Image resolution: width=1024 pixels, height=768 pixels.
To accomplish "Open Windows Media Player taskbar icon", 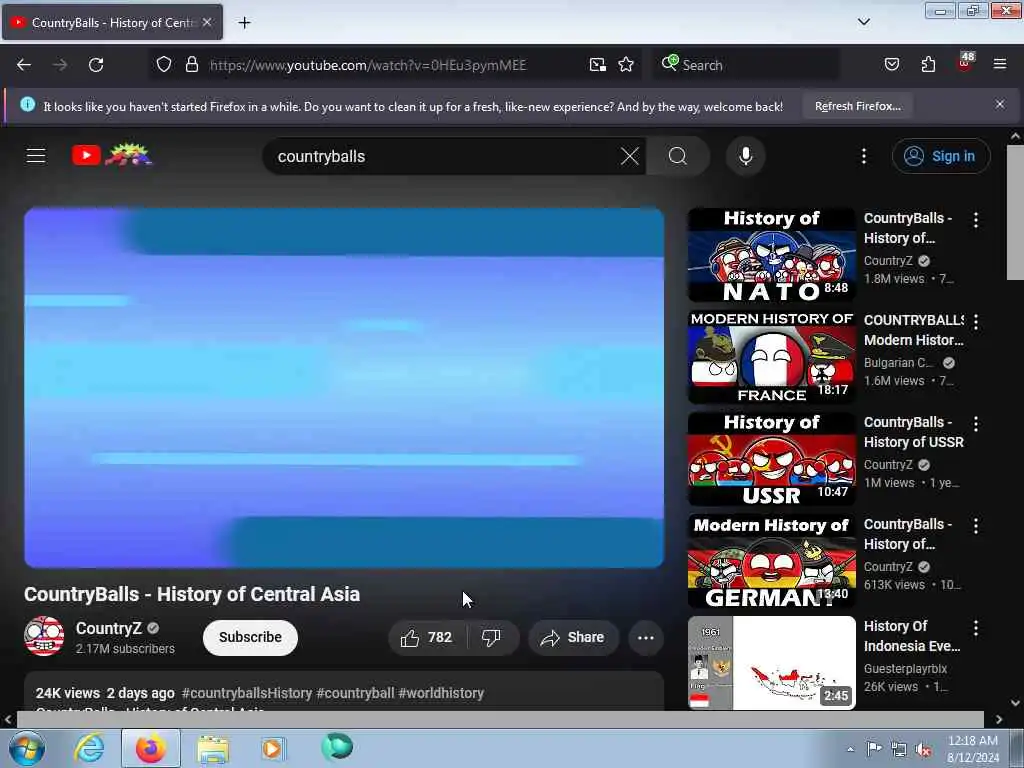I will click(272, 748).
